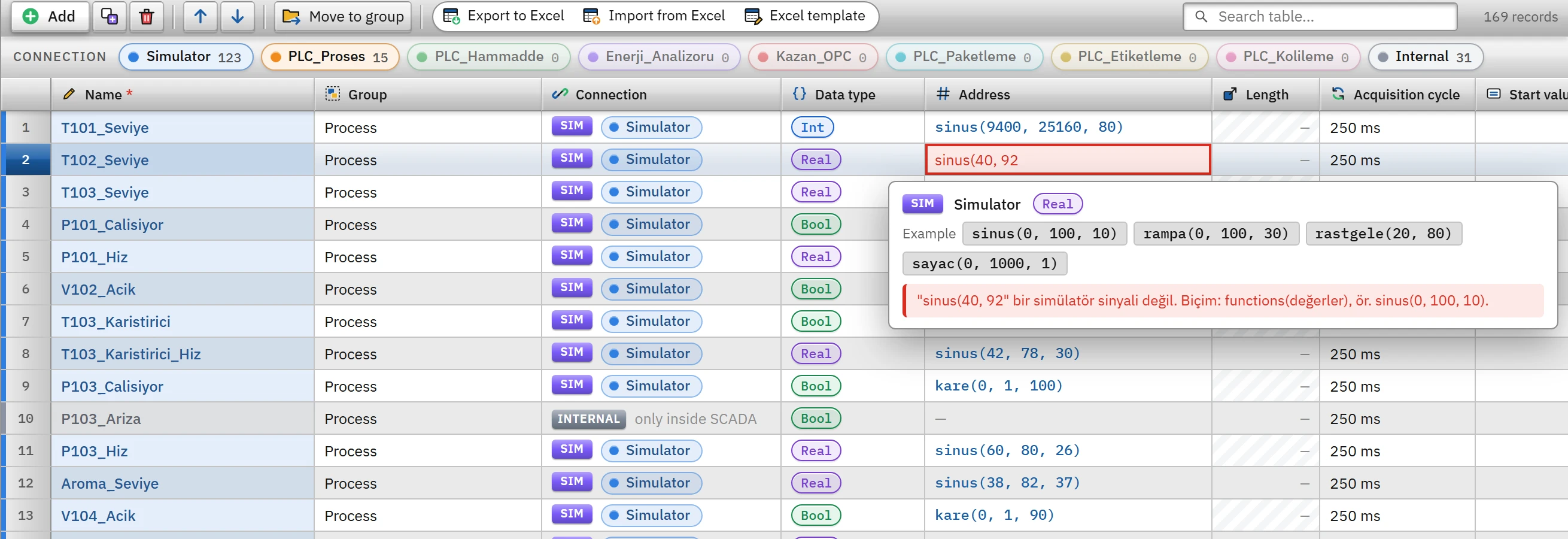
Task: Click the Group column header
Action: pyautogui.click(x=428, y=95)
